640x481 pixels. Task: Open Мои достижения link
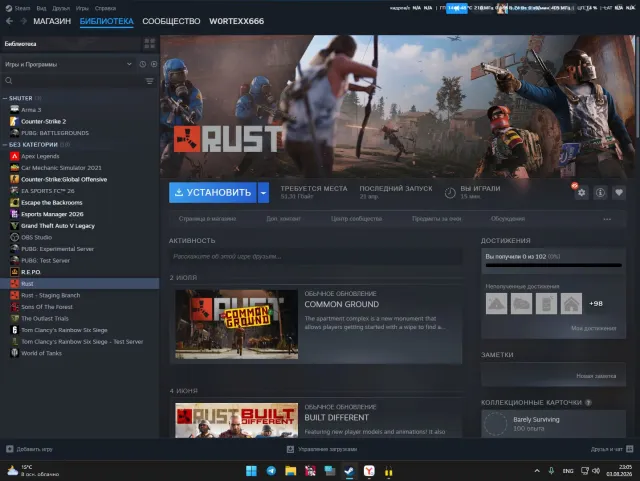pos(594,328)
